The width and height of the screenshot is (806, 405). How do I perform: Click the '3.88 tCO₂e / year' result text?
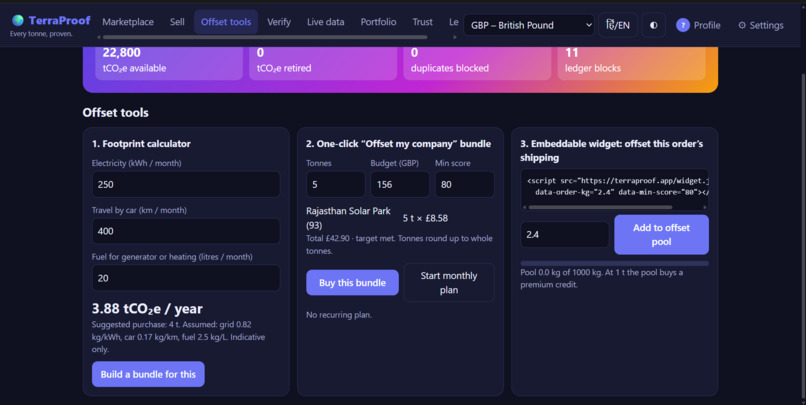[147, 309]
